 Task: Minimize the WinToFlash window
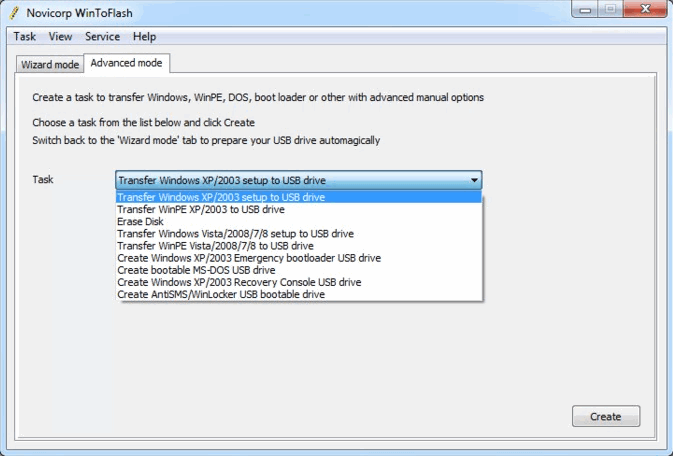point(584,10)
